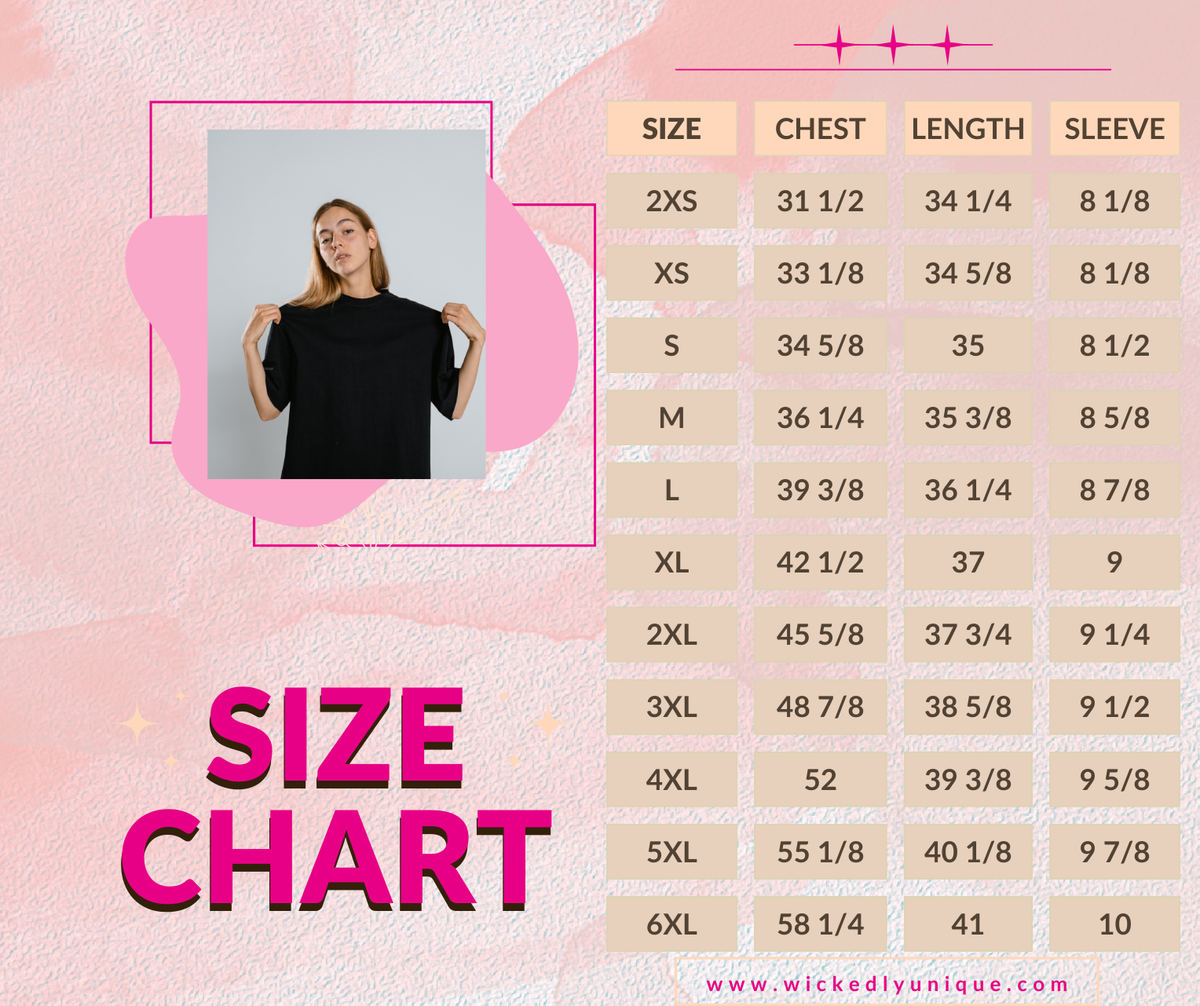This screenshot has width=1200, height=1006.
Task: Click the middle pink sparkle star at top
Action: [x=894, y=45]
